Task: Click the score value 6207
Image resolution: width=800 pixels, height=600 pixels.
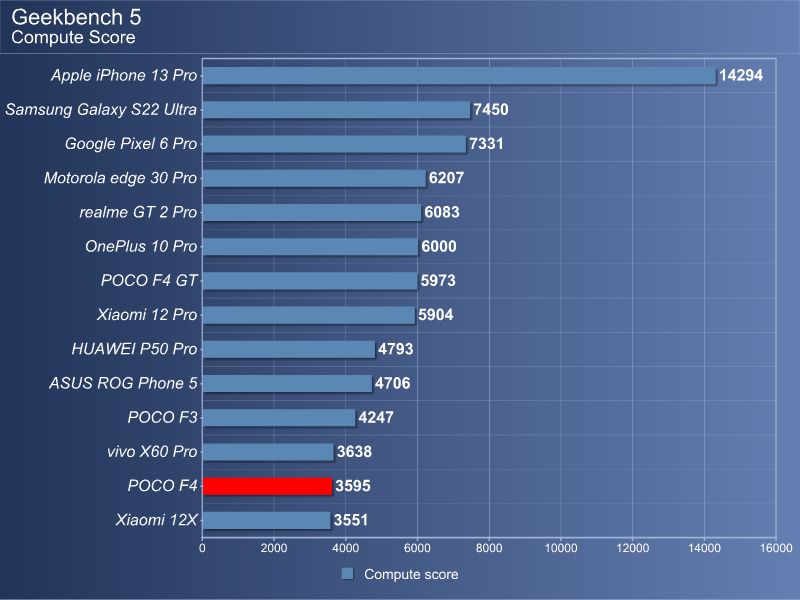Action: 446,178
